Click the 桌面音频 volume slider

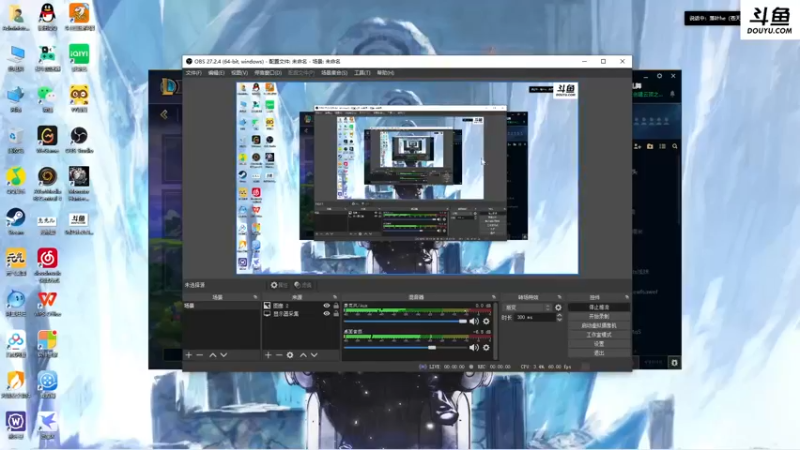tap(405, 347)
